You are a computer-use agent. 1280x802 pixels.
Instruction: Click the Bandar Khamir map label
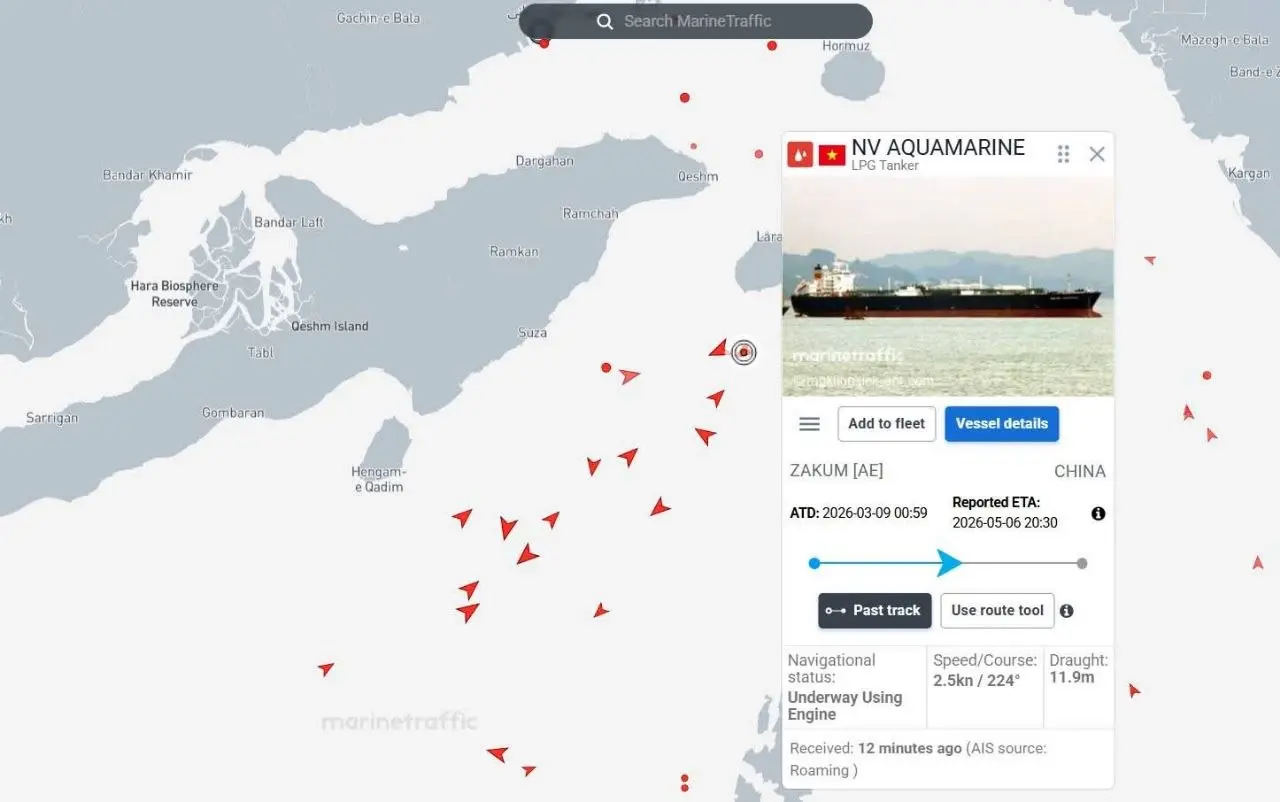147,175
